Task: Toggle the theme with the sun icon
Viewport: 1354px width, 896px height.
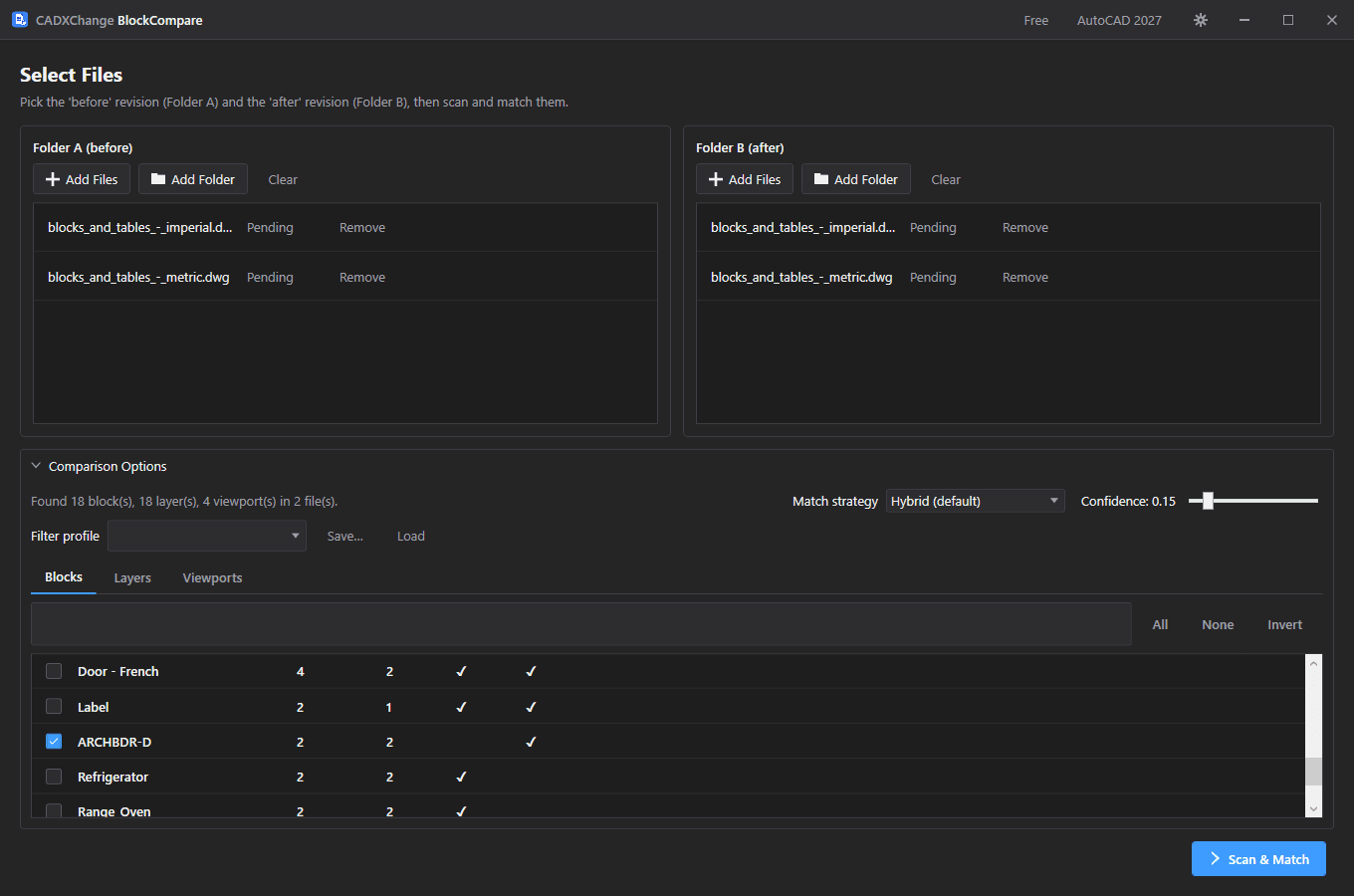Action: (x=1201, y=20)
